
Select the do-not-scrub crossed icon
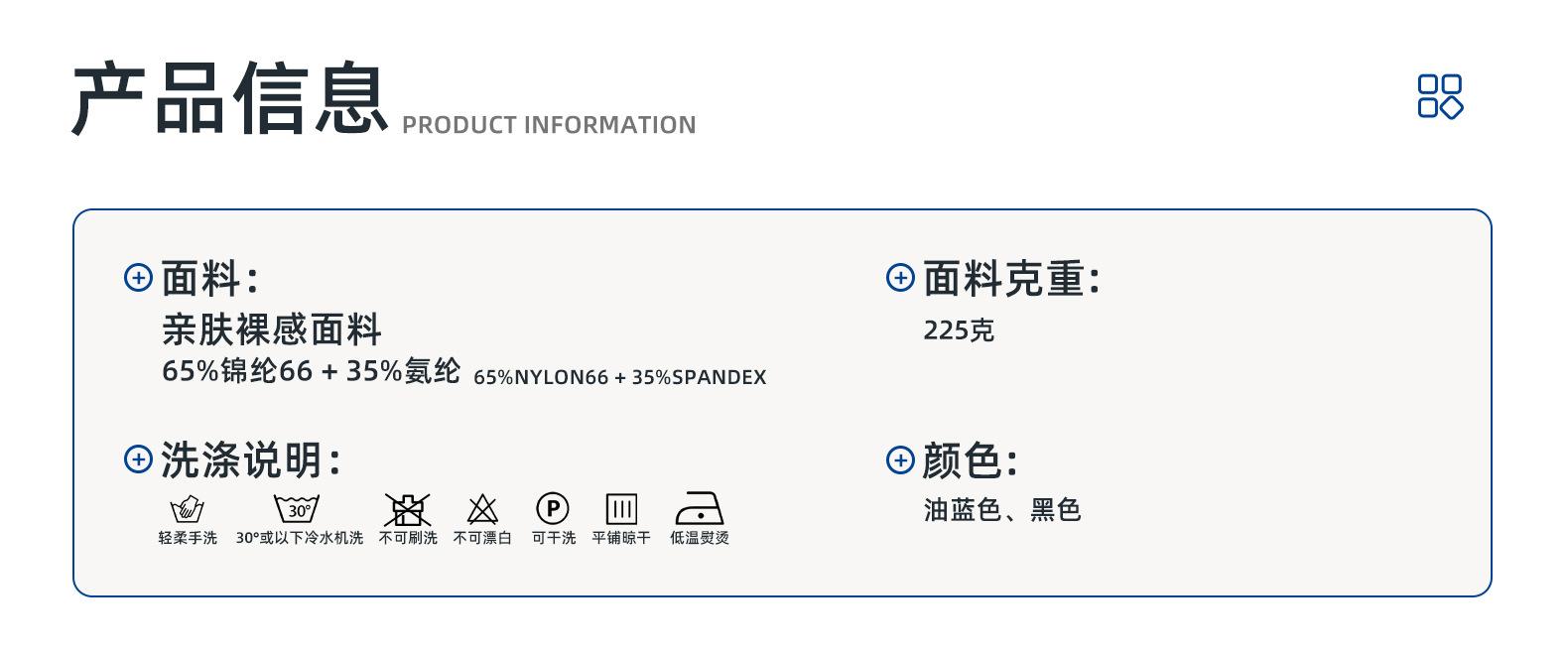pyautogui.click(x=408, y=509)
